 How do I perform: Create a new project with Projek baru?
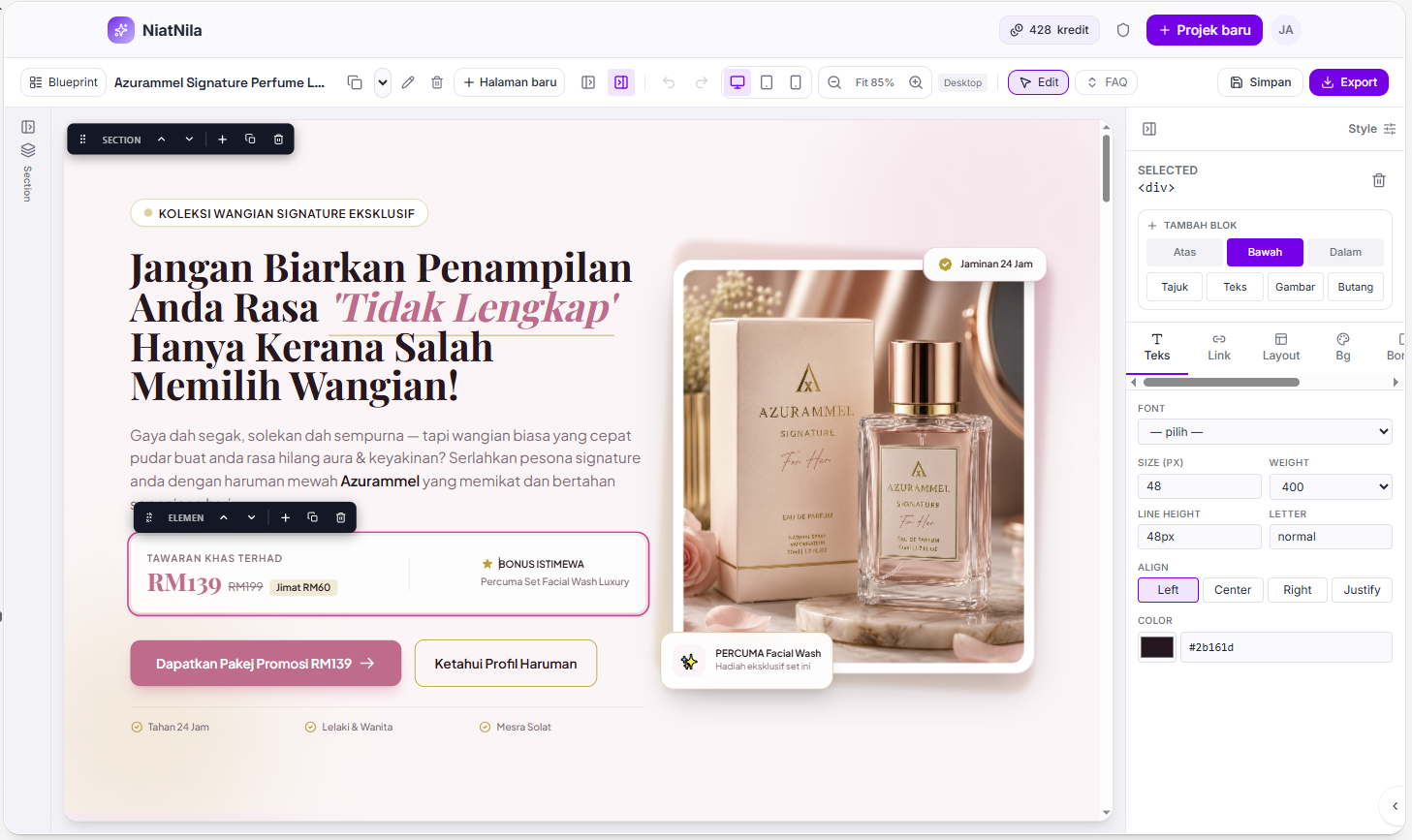1205,30
